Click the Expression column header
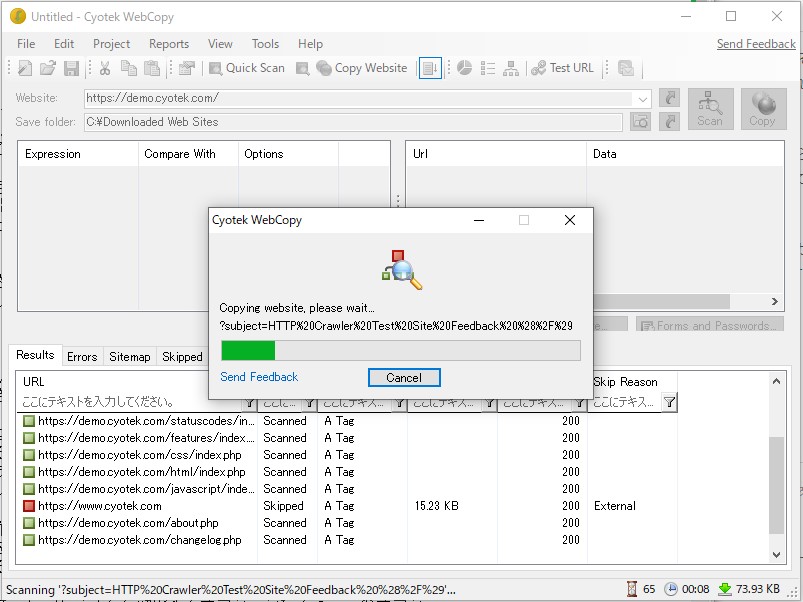803x602 pixels. click(78, 154)
